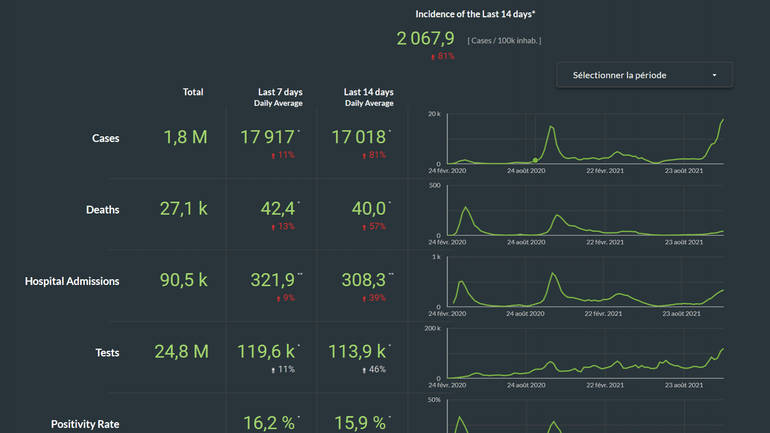Click the period selector dropdown arrow
The width and height of the screenshot is (770, 433).
(714, 75)
